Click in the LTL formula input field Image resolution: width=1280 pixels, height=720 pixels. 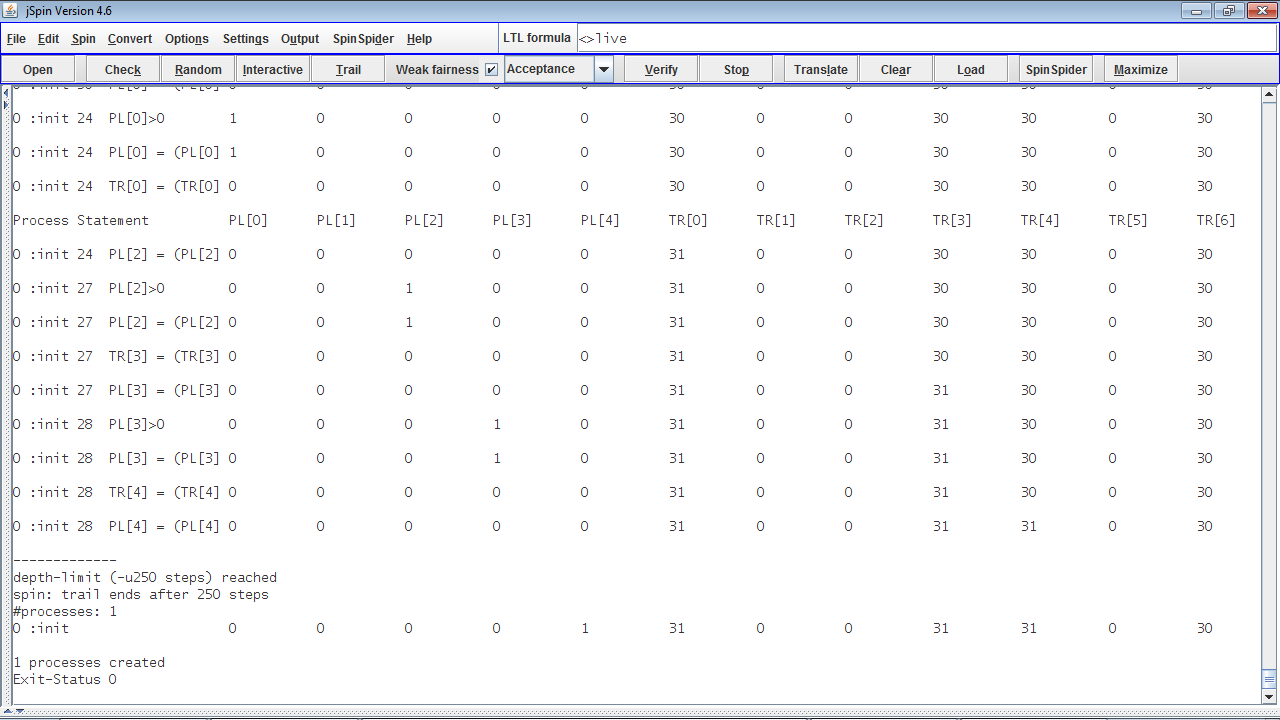[925, 39]
